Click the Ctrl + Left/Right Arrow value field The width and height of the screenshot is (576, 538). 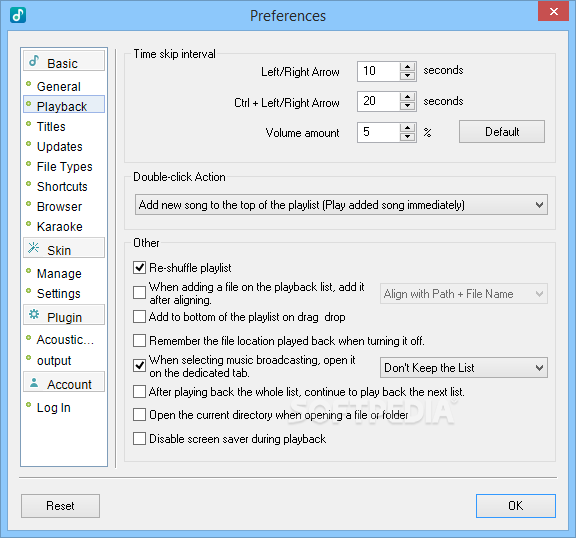pos(379,102)
